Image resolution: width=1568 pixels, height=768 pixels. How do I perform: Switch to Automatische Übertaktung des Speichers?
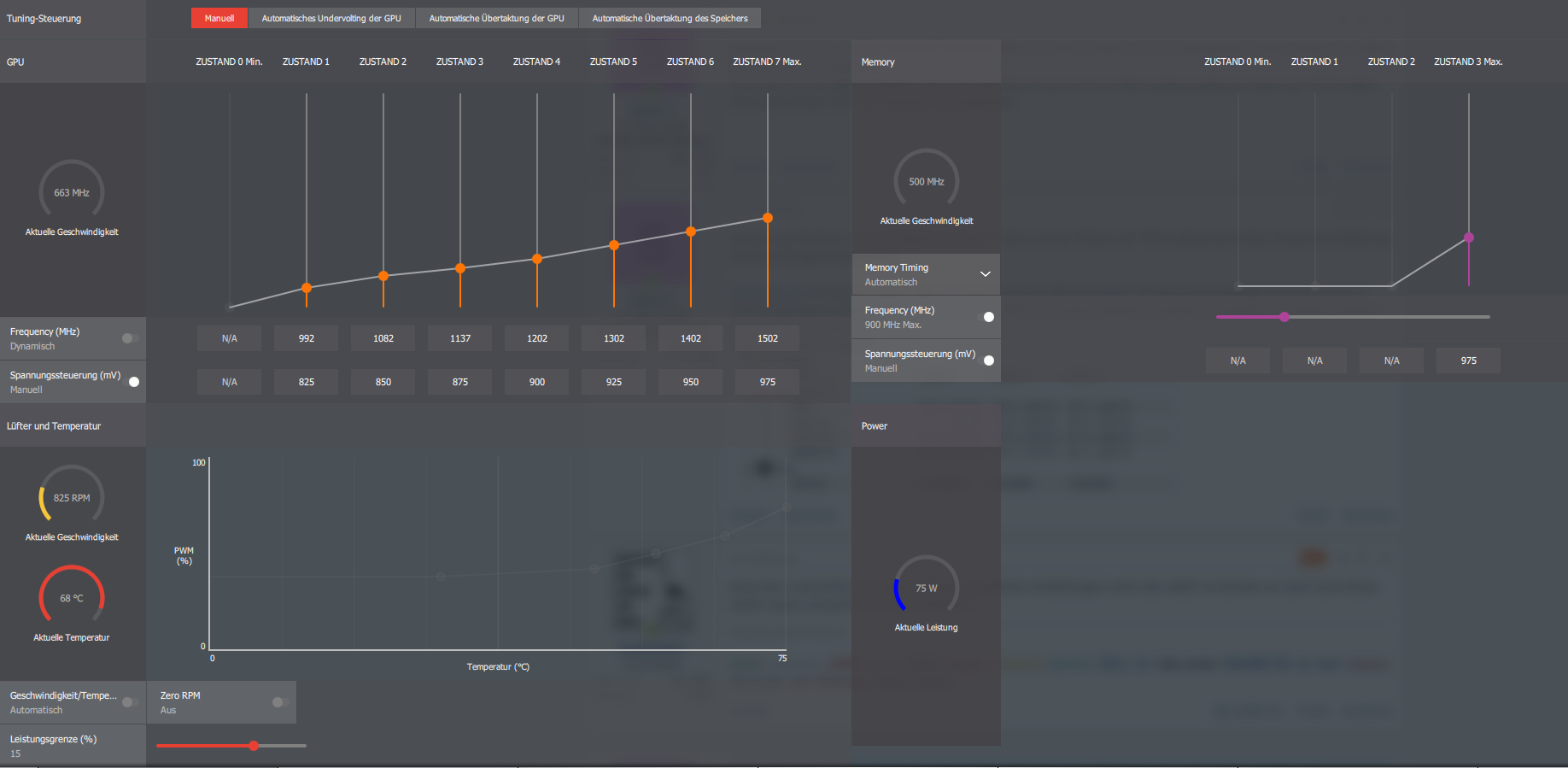[x=670, y=18]
